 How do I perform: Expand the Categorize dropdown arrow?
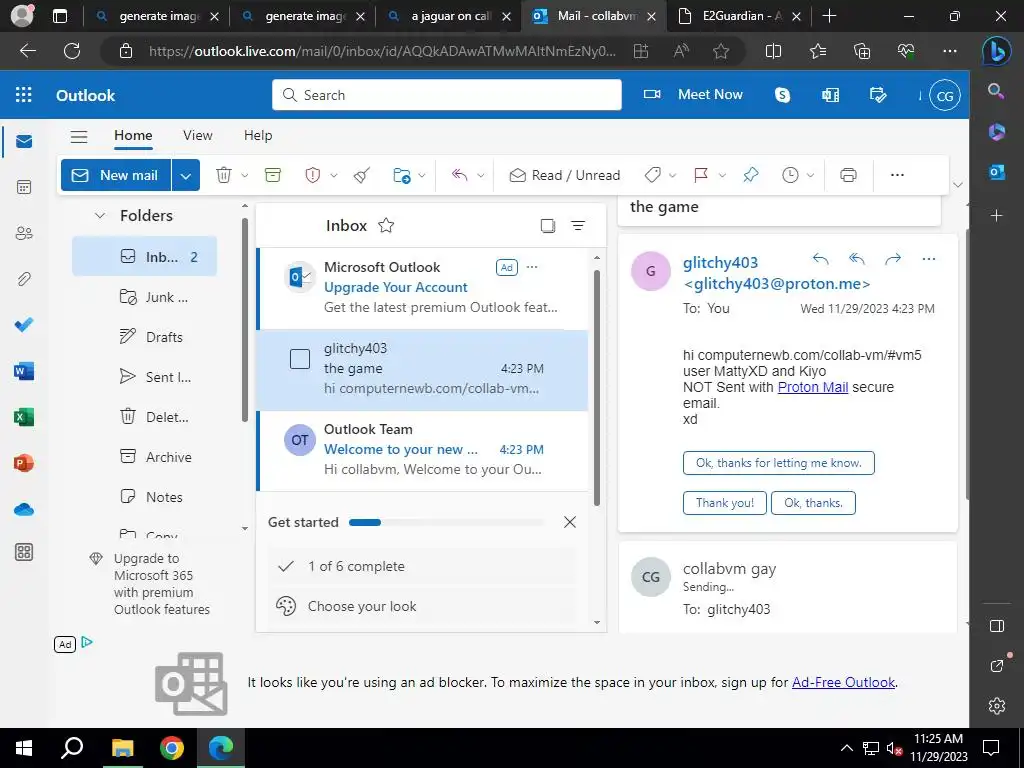(x=672, y=175)
